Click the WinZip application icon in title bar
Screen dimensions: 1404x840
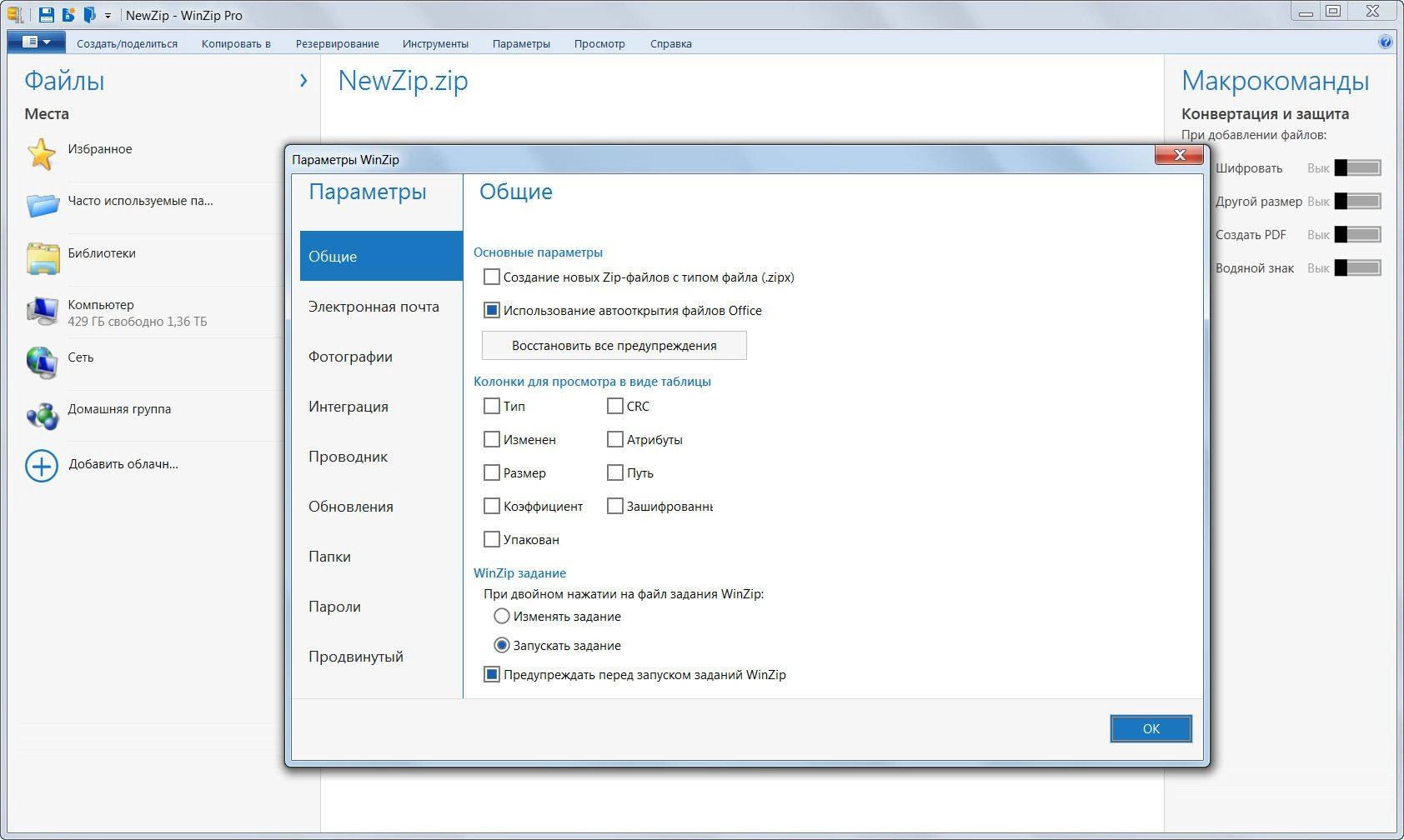15,14
